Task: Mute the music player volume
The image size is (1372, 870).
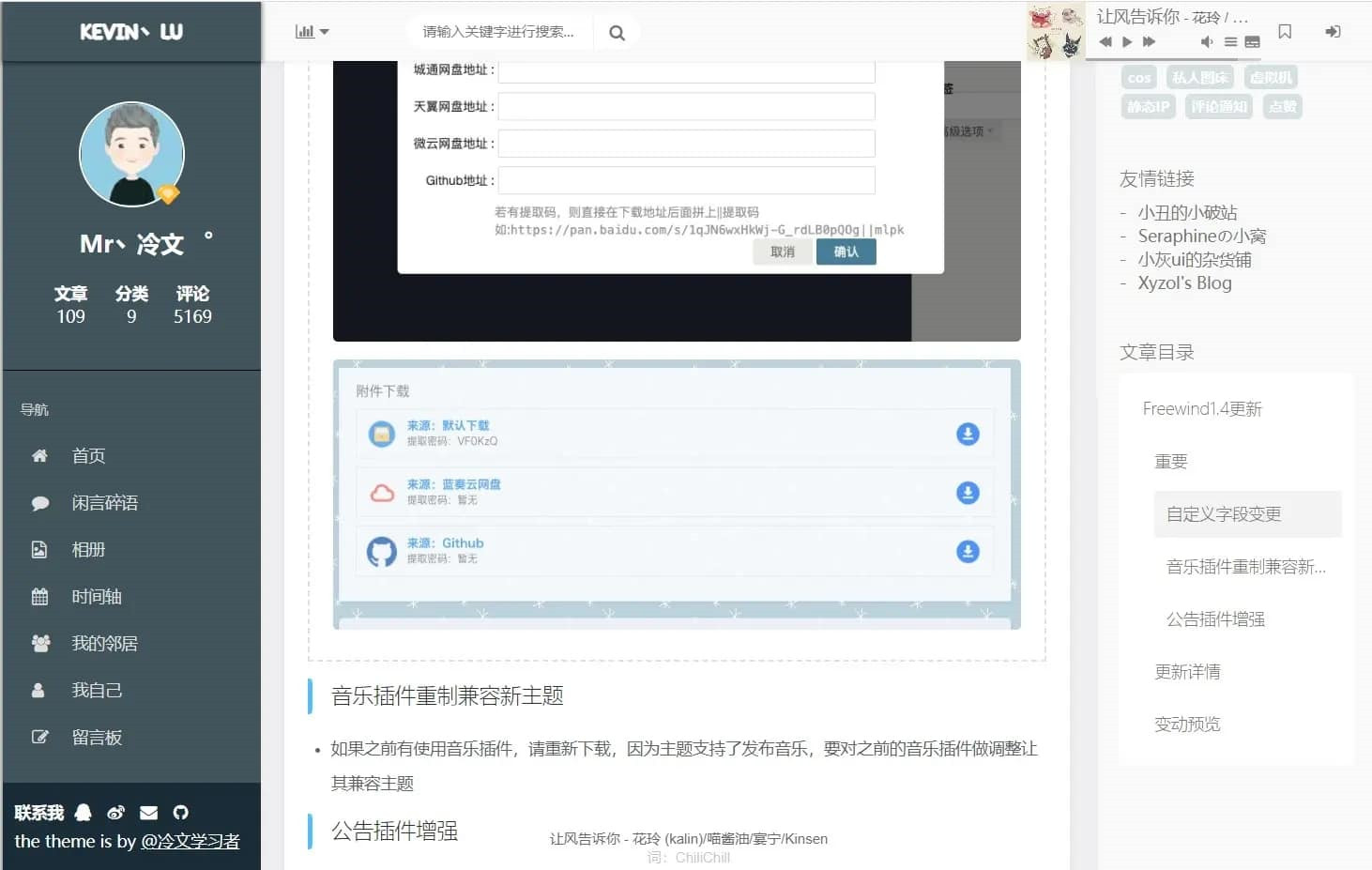Action: point(1207,42)
